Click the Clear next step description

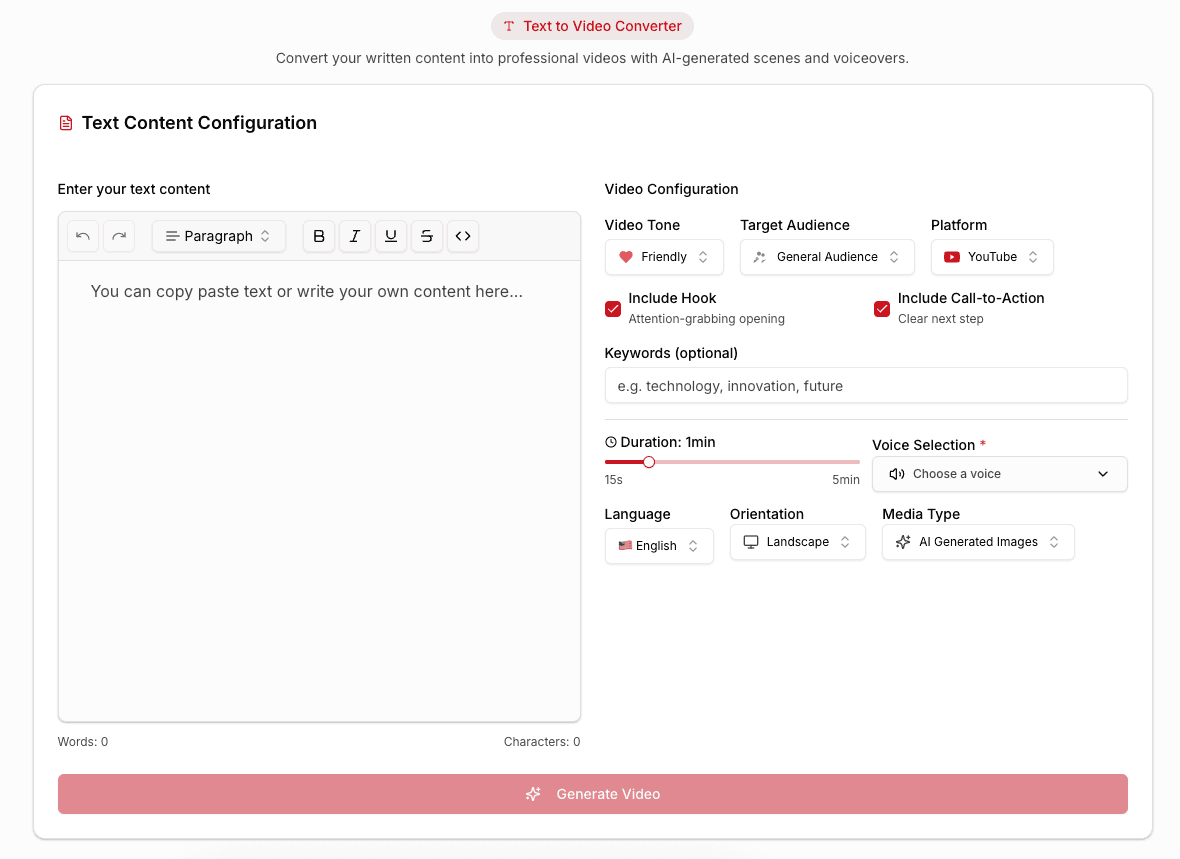pos(941,318)
